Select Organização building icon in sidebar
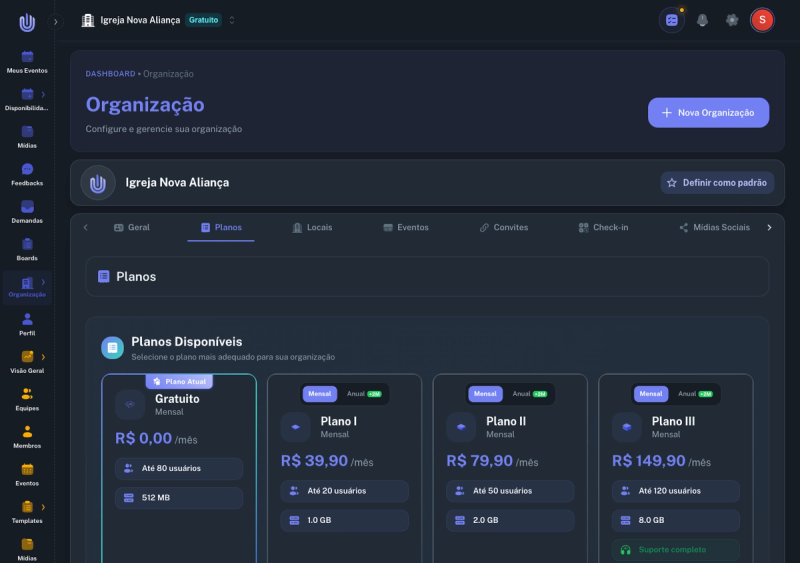Viewport: 800px width, 563px height. pyautogui.click(x=27, y=282)
